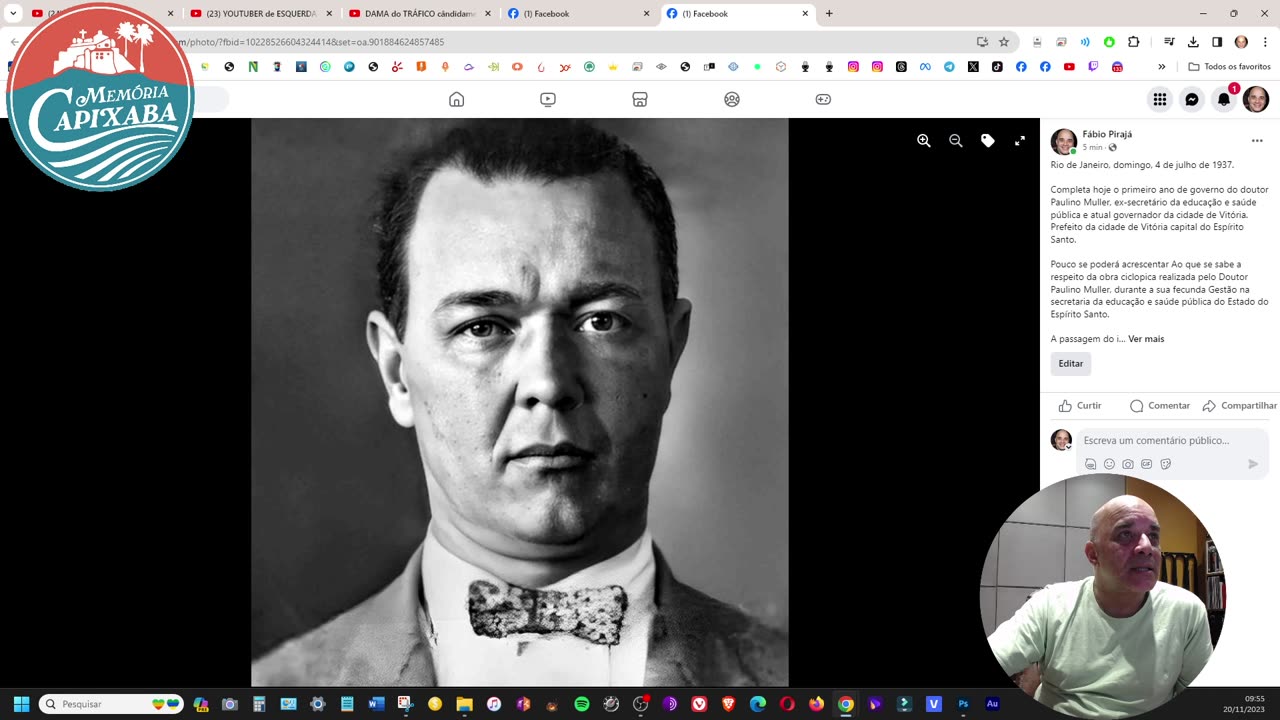Open Chrome tab search chevron

[x=13, y=14]
